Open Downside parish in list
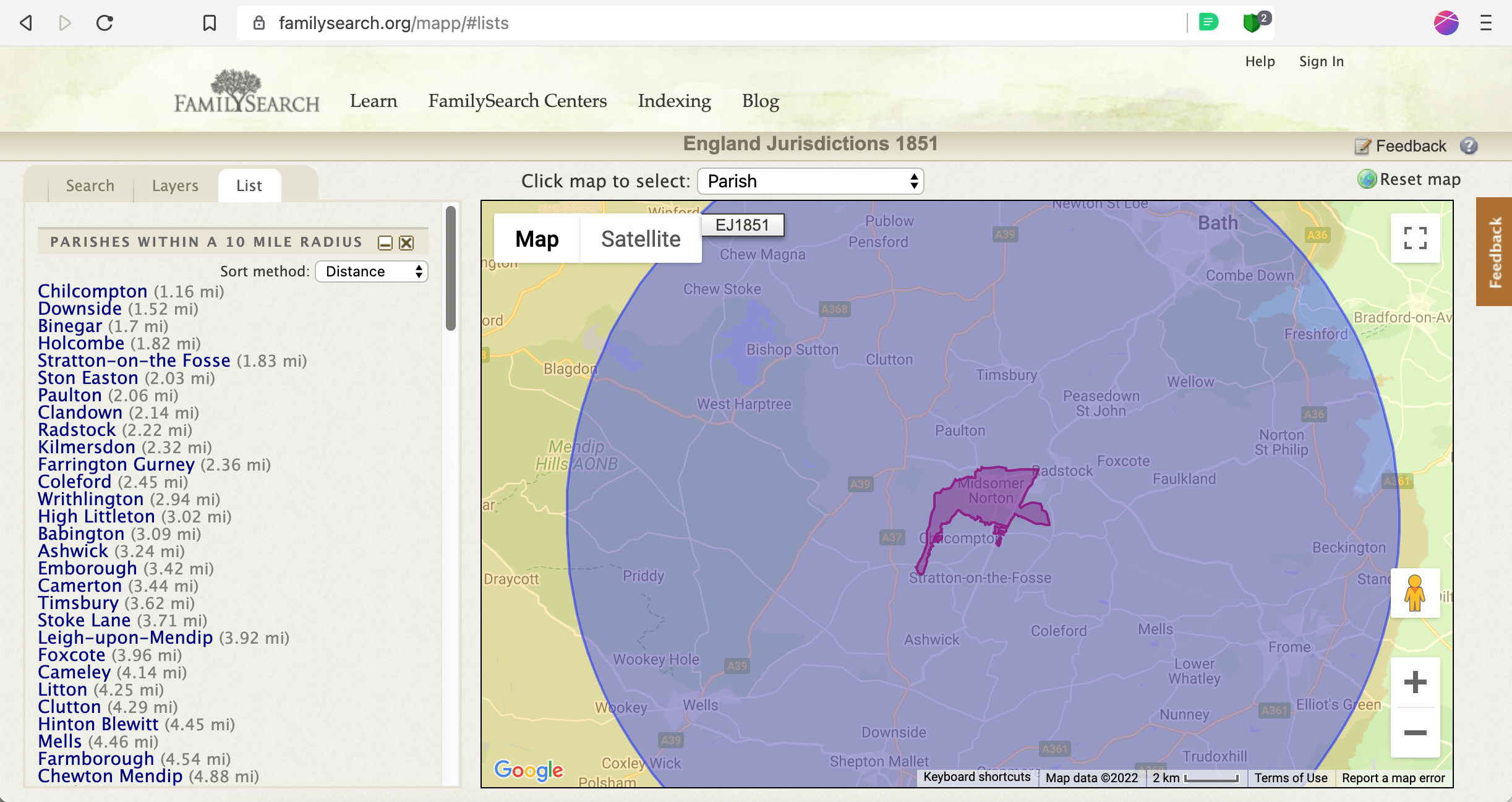This screenshot has width=1512, height=802. click(x=80, y=308)
